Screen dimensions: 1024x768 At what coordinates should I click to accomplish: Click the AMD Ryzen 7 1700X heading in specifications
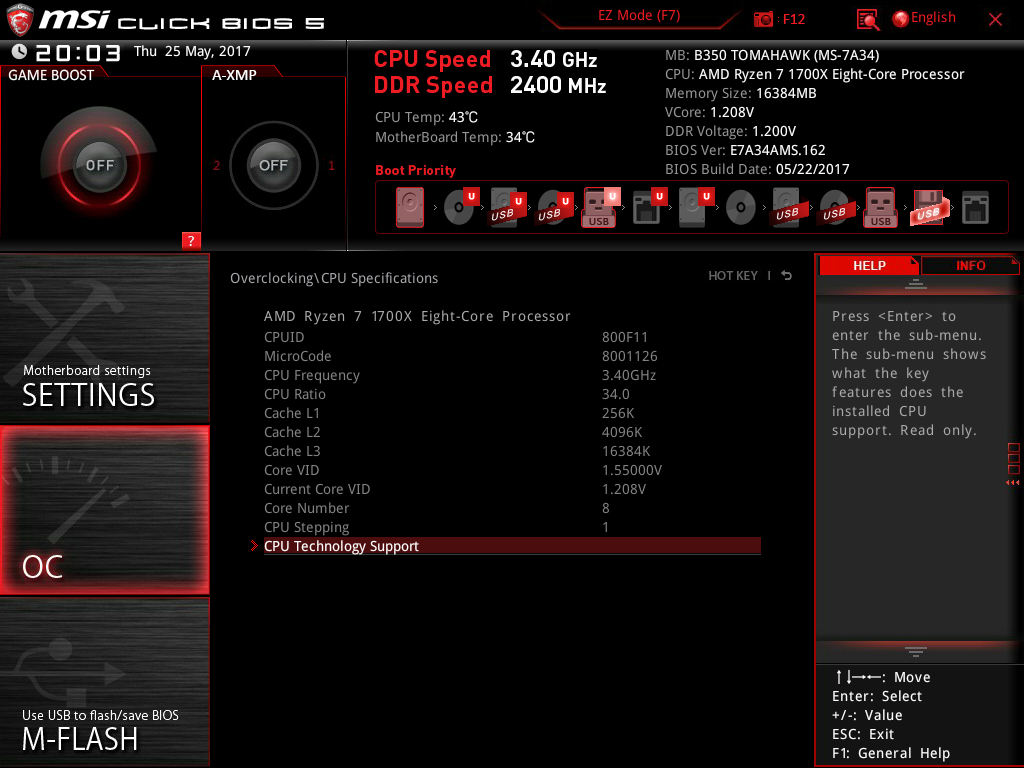pyautogui.click(x=417, y=316)
